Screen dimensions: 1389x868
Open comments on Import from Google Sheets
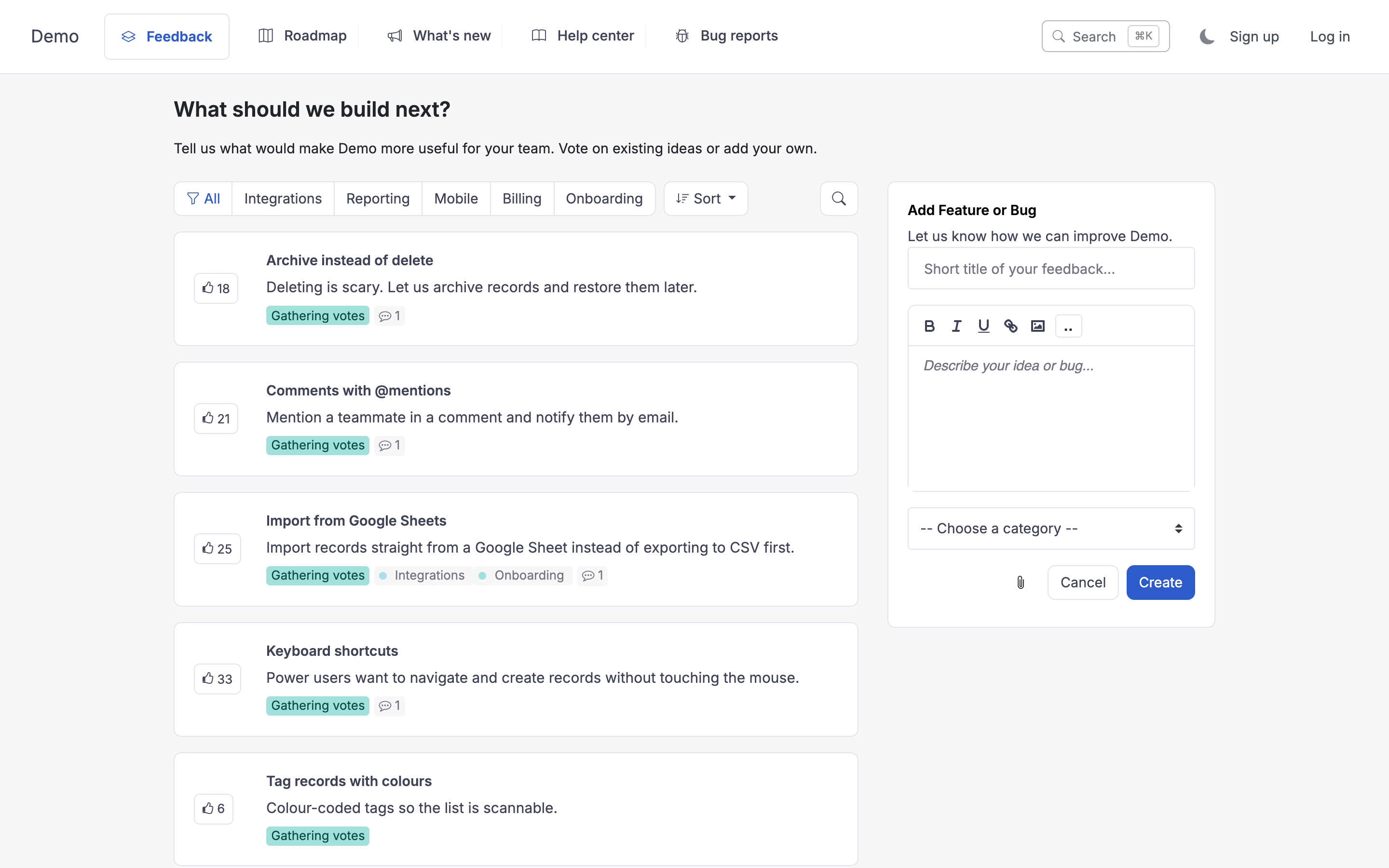click(x=592, y=575)
